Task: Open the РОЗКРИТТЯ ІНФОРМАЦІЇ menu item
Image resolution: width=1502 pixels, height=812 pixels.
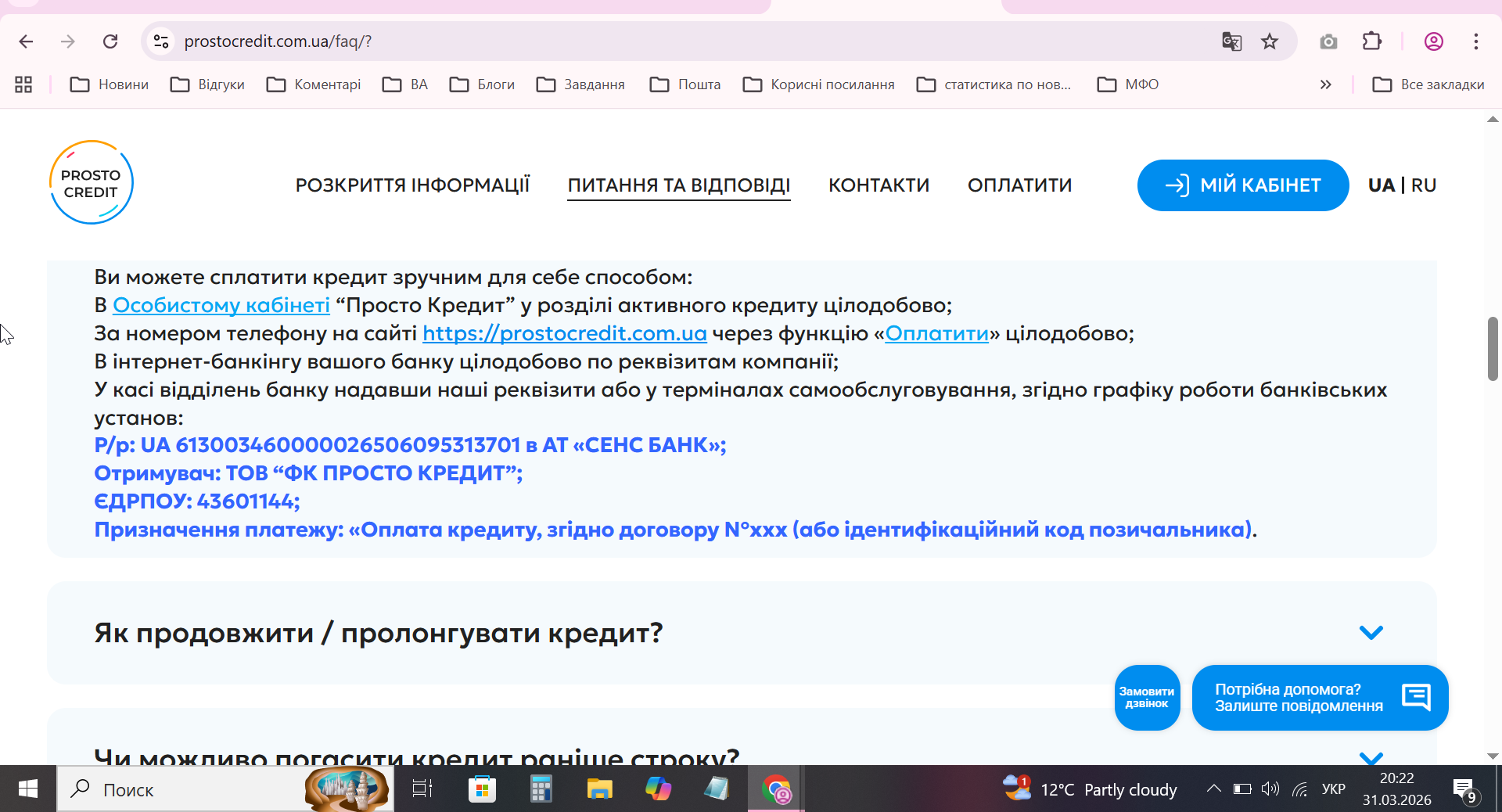Action: click(412, 185)
